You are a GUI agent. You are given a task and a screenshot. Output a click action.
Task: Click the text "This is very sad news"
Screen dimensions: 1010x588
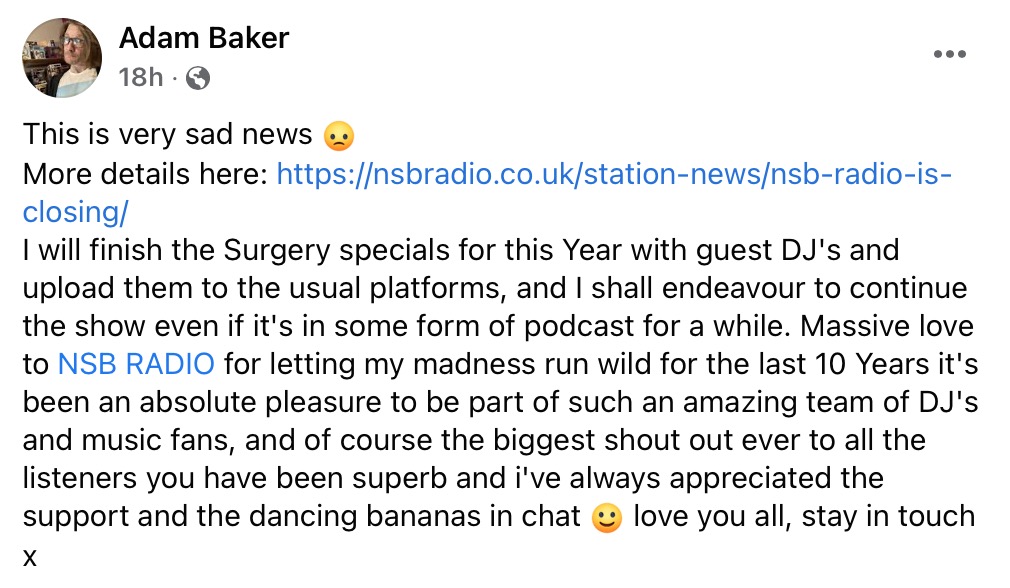[168, 135]
